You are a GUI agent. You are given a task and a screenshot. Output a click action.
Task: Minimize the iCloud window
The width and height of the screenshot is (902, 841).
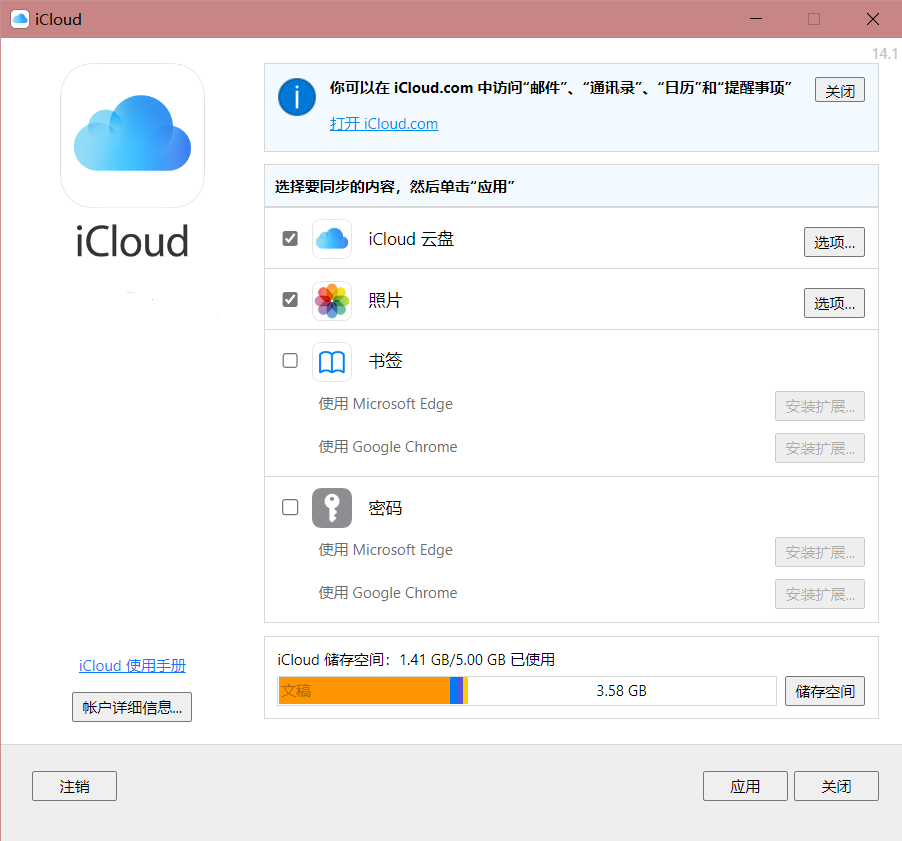pos(756,19)
